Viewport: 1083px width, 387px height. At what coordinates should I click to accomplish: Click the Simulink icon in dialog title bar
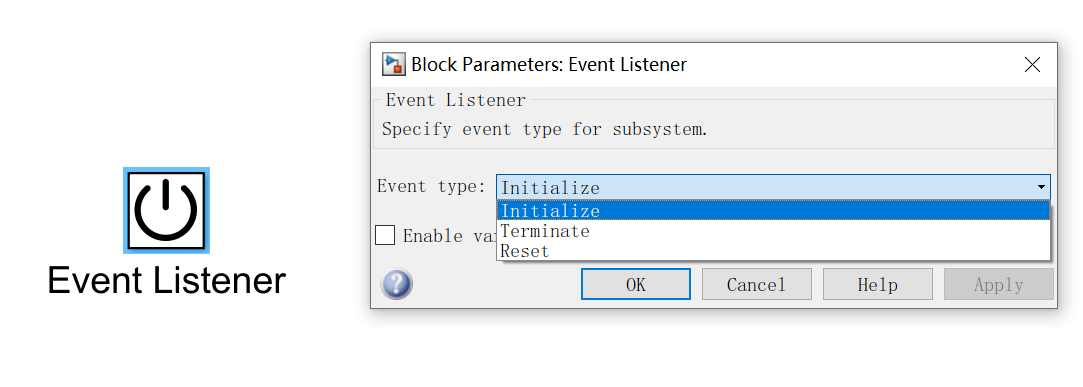pyautogui.click(x=394, y=64)
